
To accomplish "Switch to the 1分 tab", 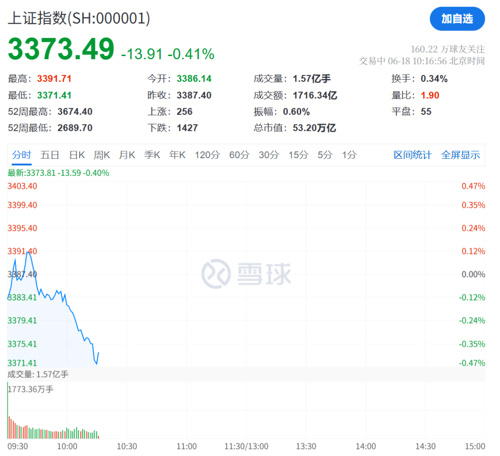I will [x=349, y=155].
